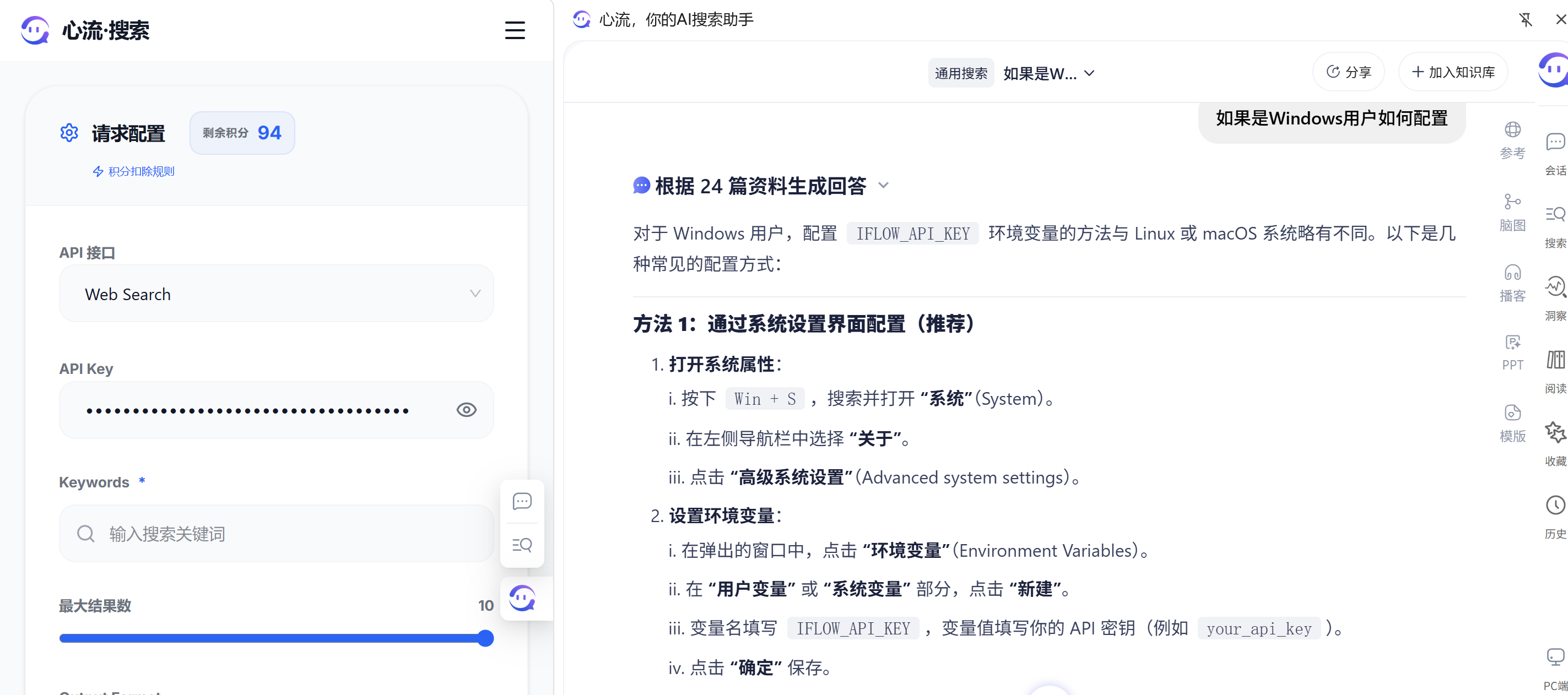Generate slides with the PPT icon
Image resolution: width=1568 pixels, height=695 pixels.
1512,343
